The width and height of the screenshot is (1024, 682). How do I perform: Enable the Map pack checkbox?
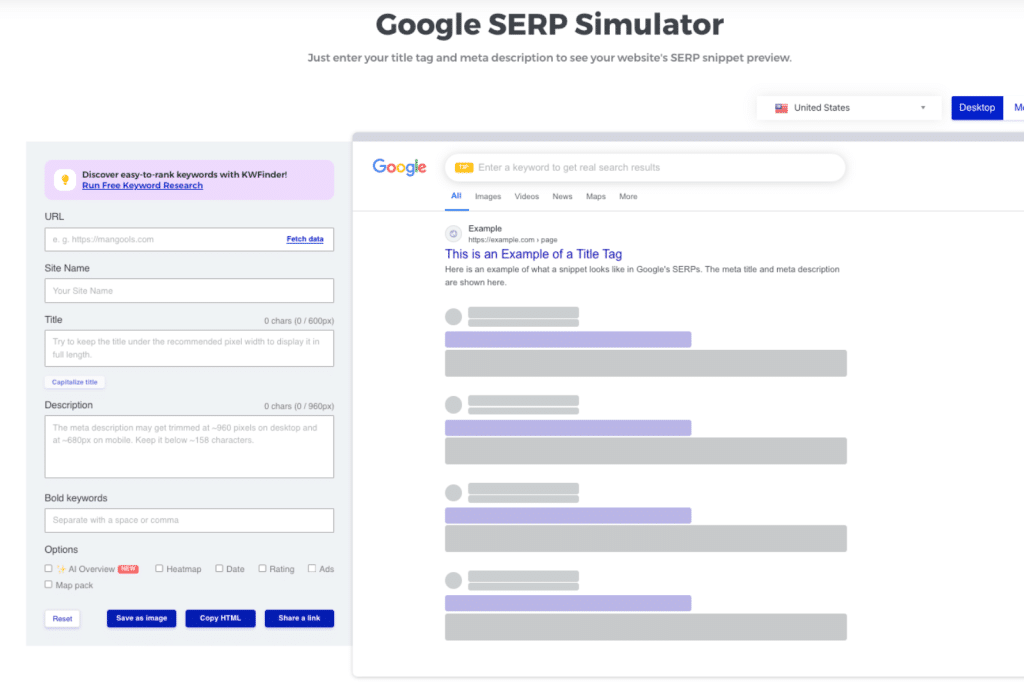coord(49,585)
